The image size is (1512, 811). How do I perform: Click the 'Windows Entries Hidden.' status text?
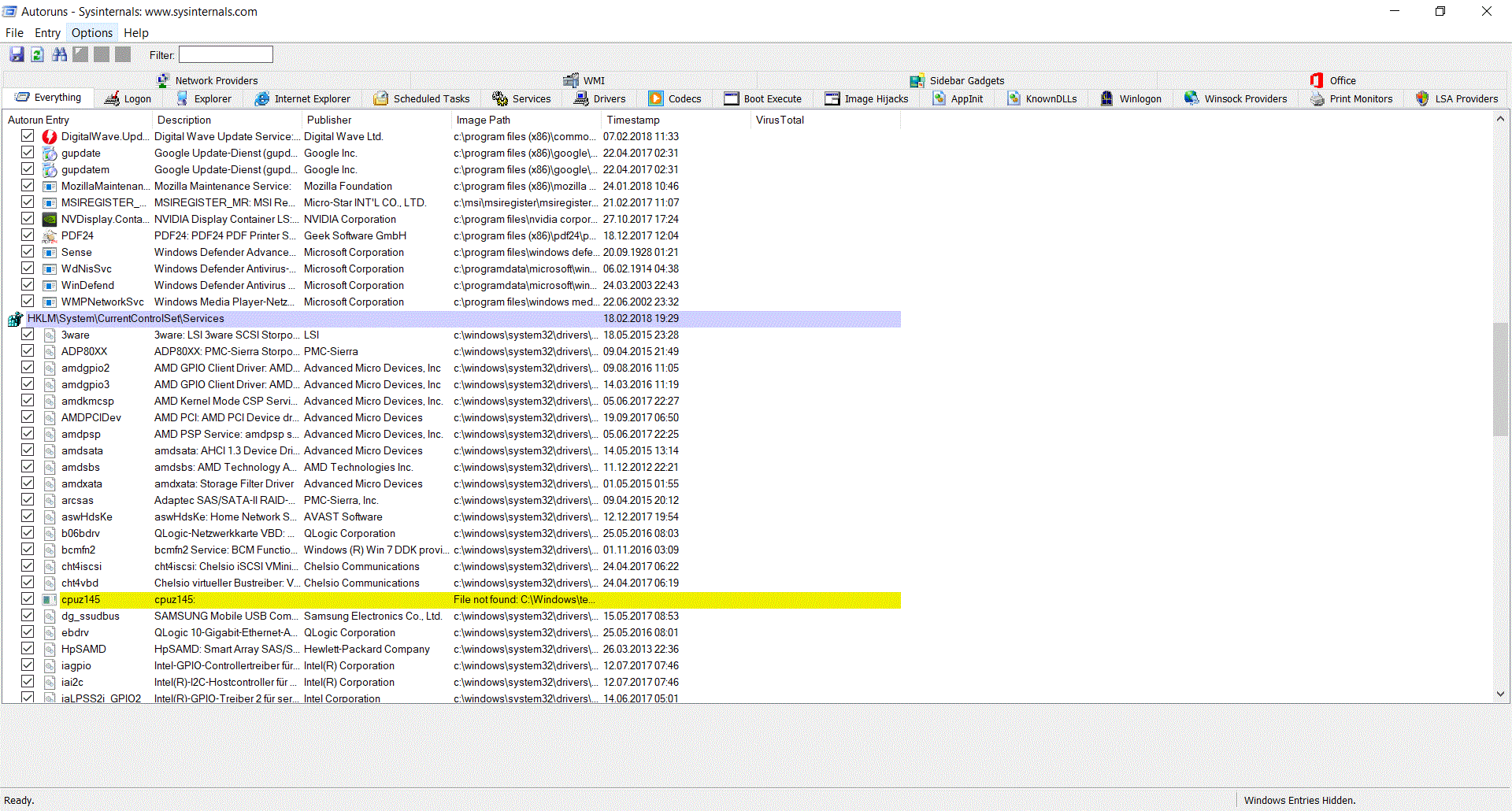click(x=1300, y=801)
